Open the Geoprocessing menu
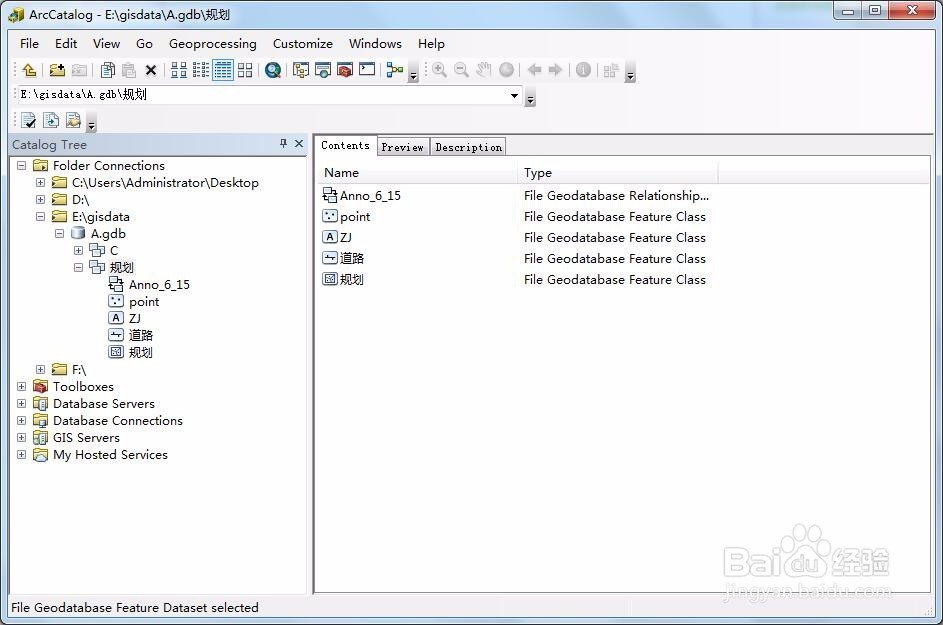The height and width of the screenshot is (625, 943). pyautogui.click(x=212, y=43)
